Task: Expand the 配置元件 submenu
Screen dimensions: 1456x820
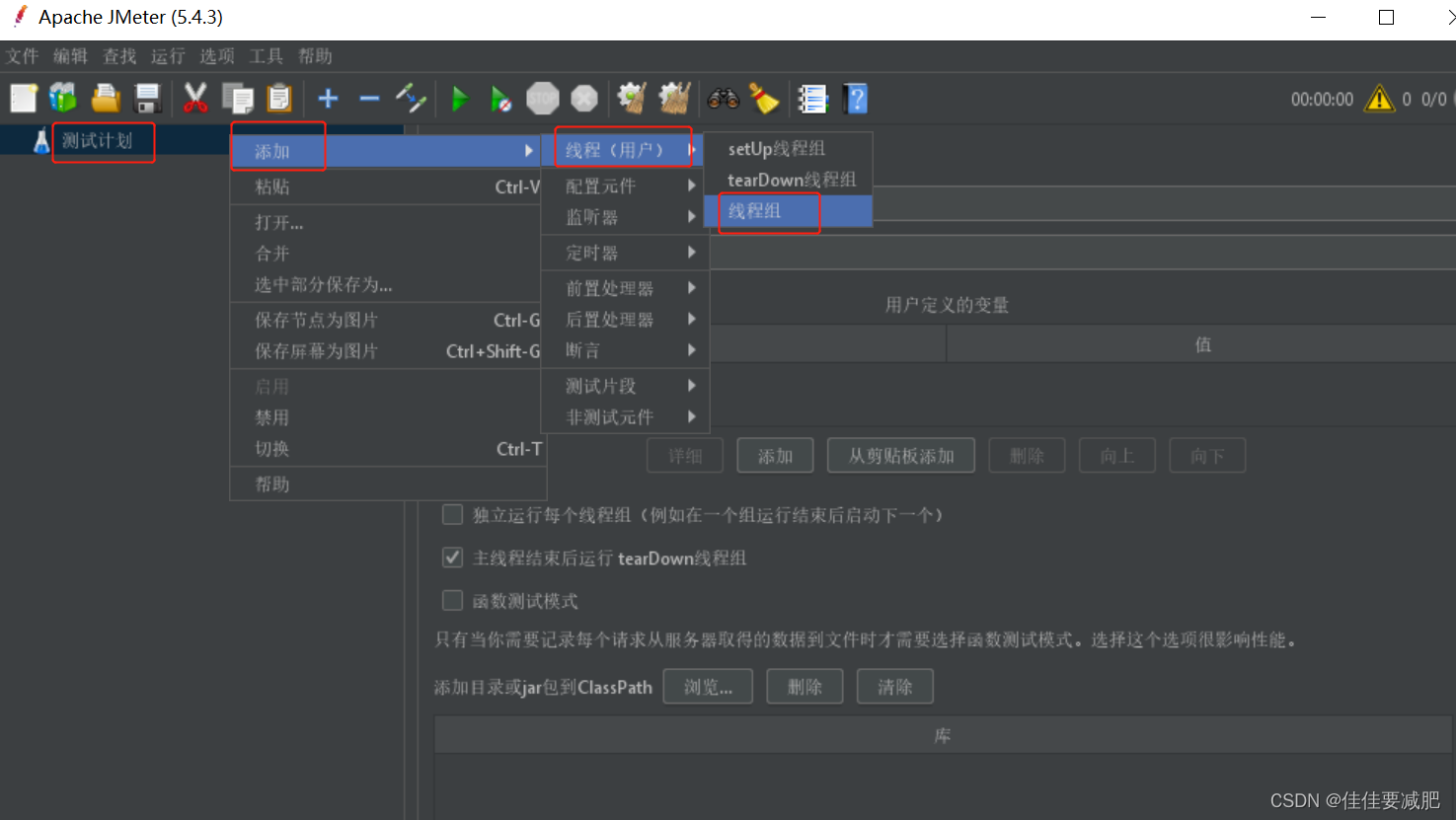Action: 623,186
